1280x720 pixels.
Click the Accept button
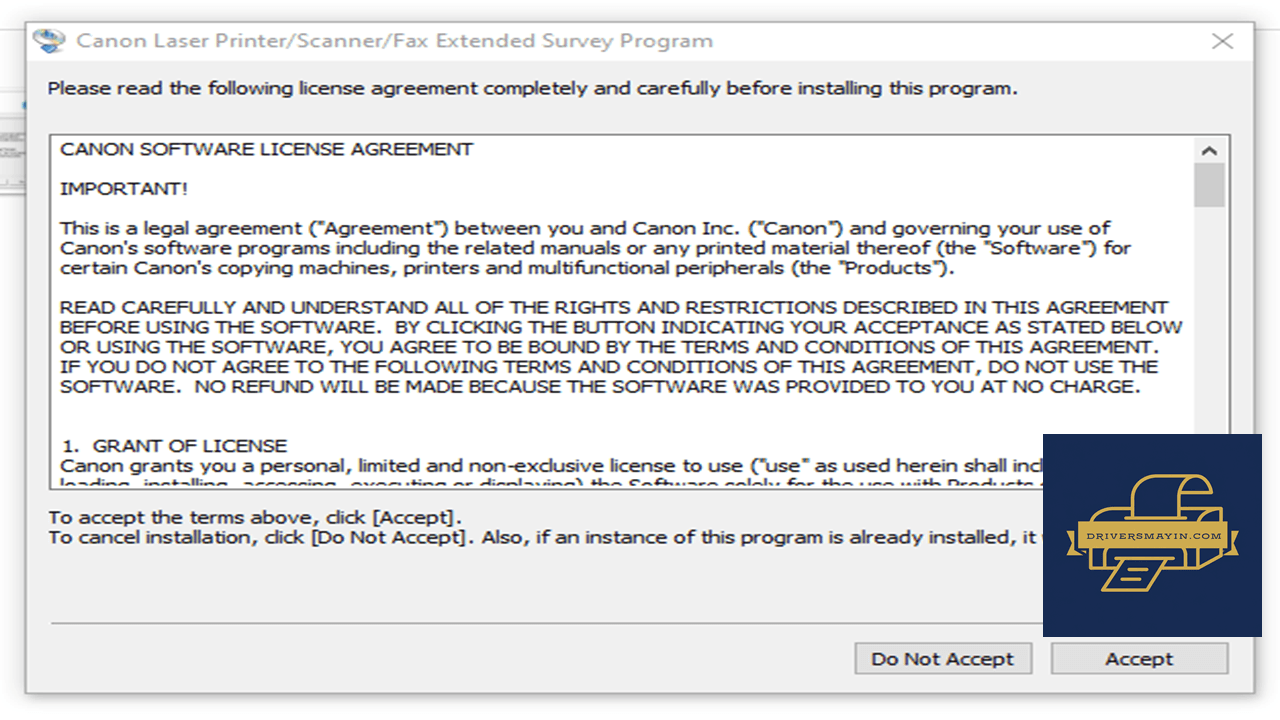point(1139,659)
